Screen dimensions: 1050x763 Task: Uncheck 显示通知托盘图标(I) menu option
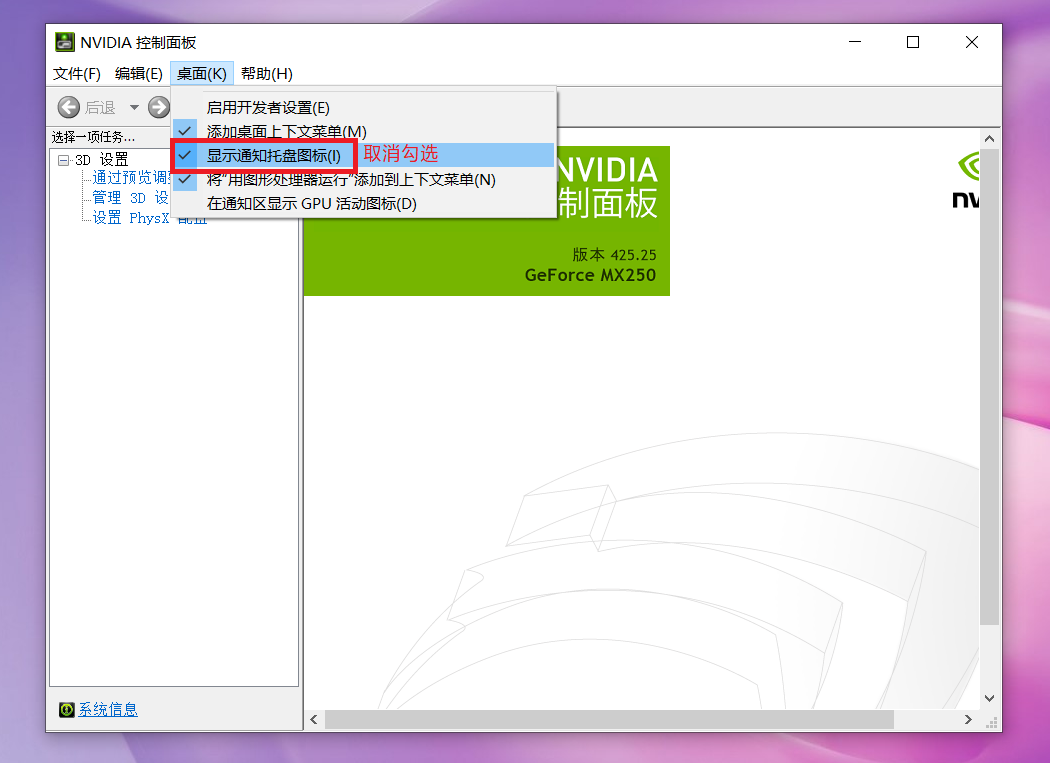click(x=273, y=156)
